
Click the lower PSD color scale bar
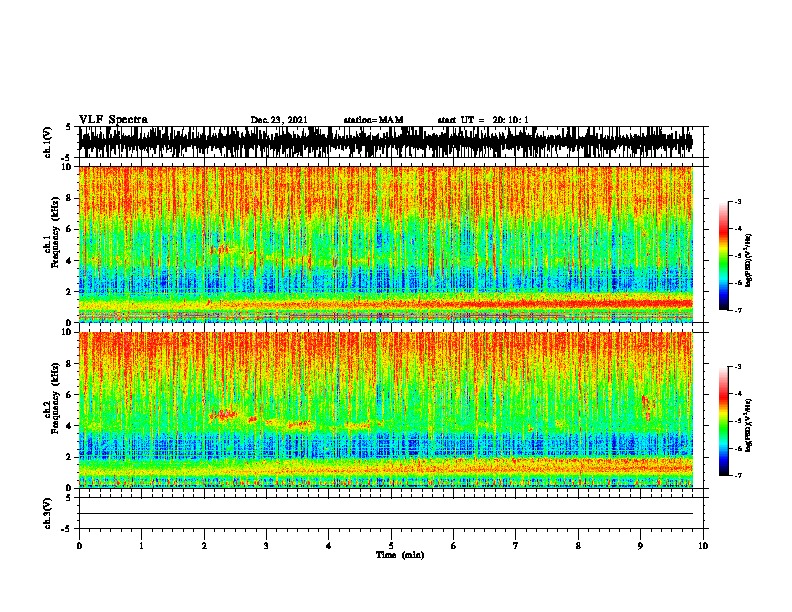point(724,421)
